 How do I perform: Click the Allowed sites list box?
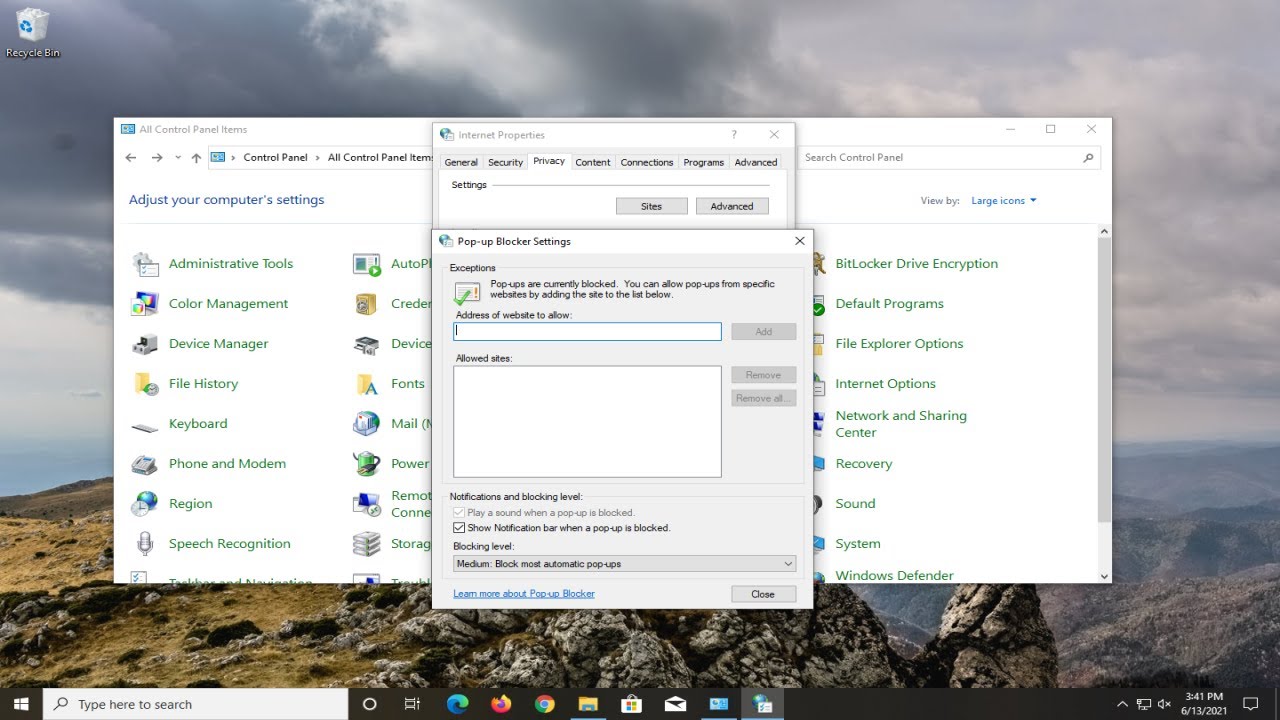588,422
